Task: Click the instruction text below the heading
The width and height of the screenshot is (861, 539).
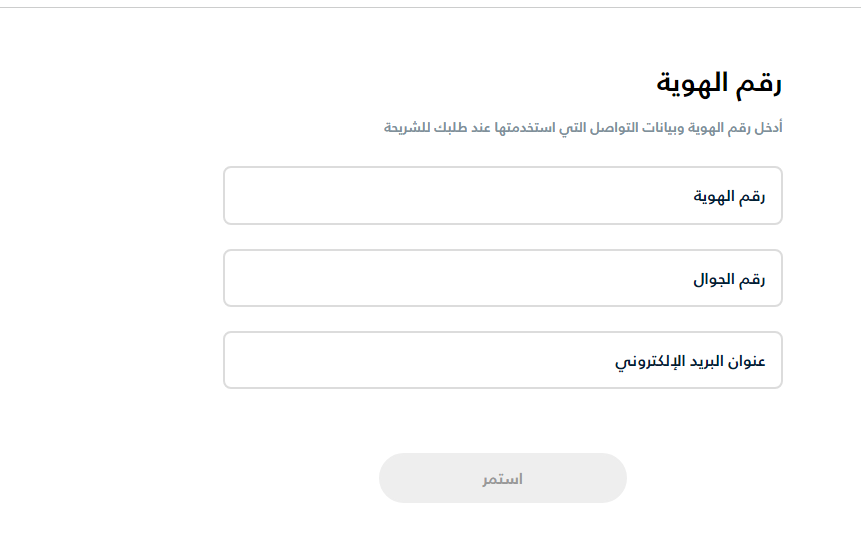Action: point(583,128)
